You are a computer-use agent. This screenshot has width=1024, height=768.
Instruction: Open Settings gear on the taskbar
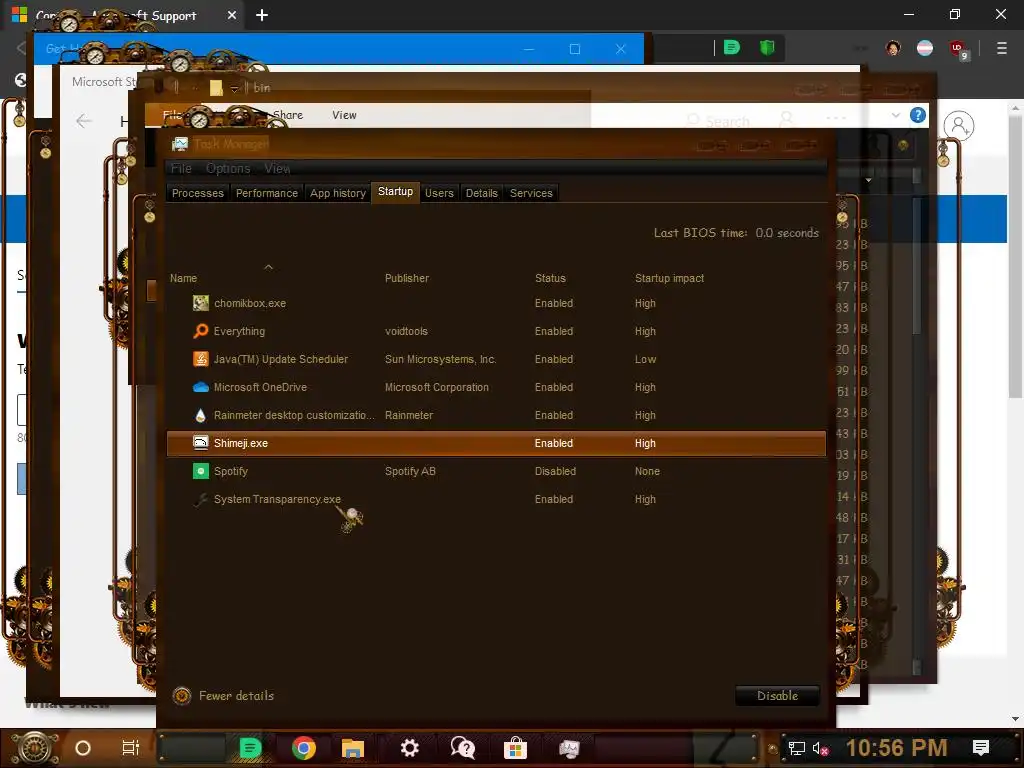coord(409,748)
